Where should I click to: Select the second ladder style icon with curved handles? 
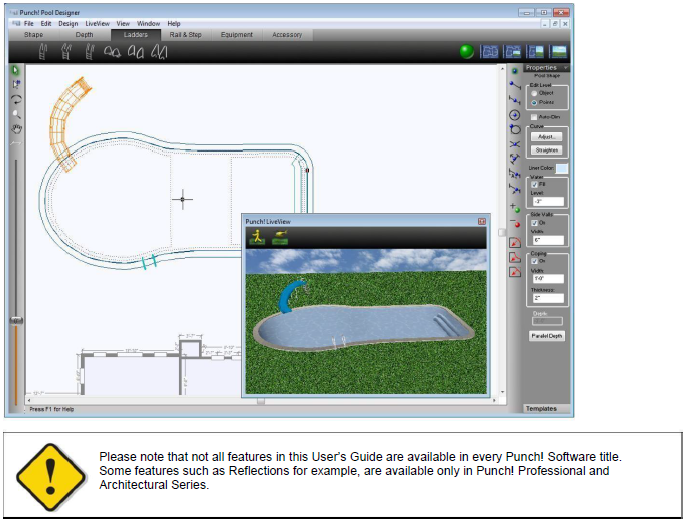[x=66, y=52]
